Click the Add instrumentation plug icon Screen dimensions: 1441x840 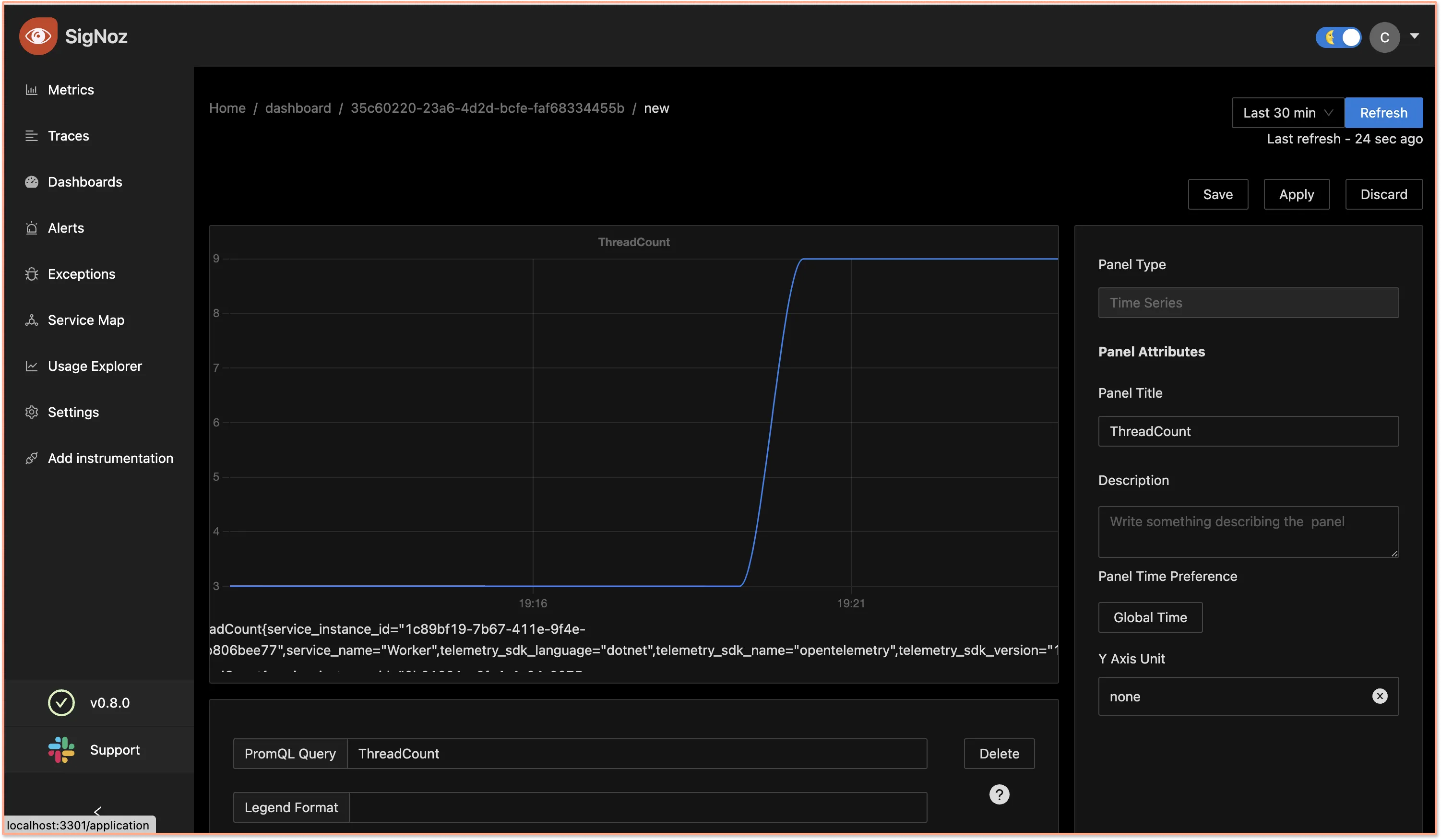32,458
